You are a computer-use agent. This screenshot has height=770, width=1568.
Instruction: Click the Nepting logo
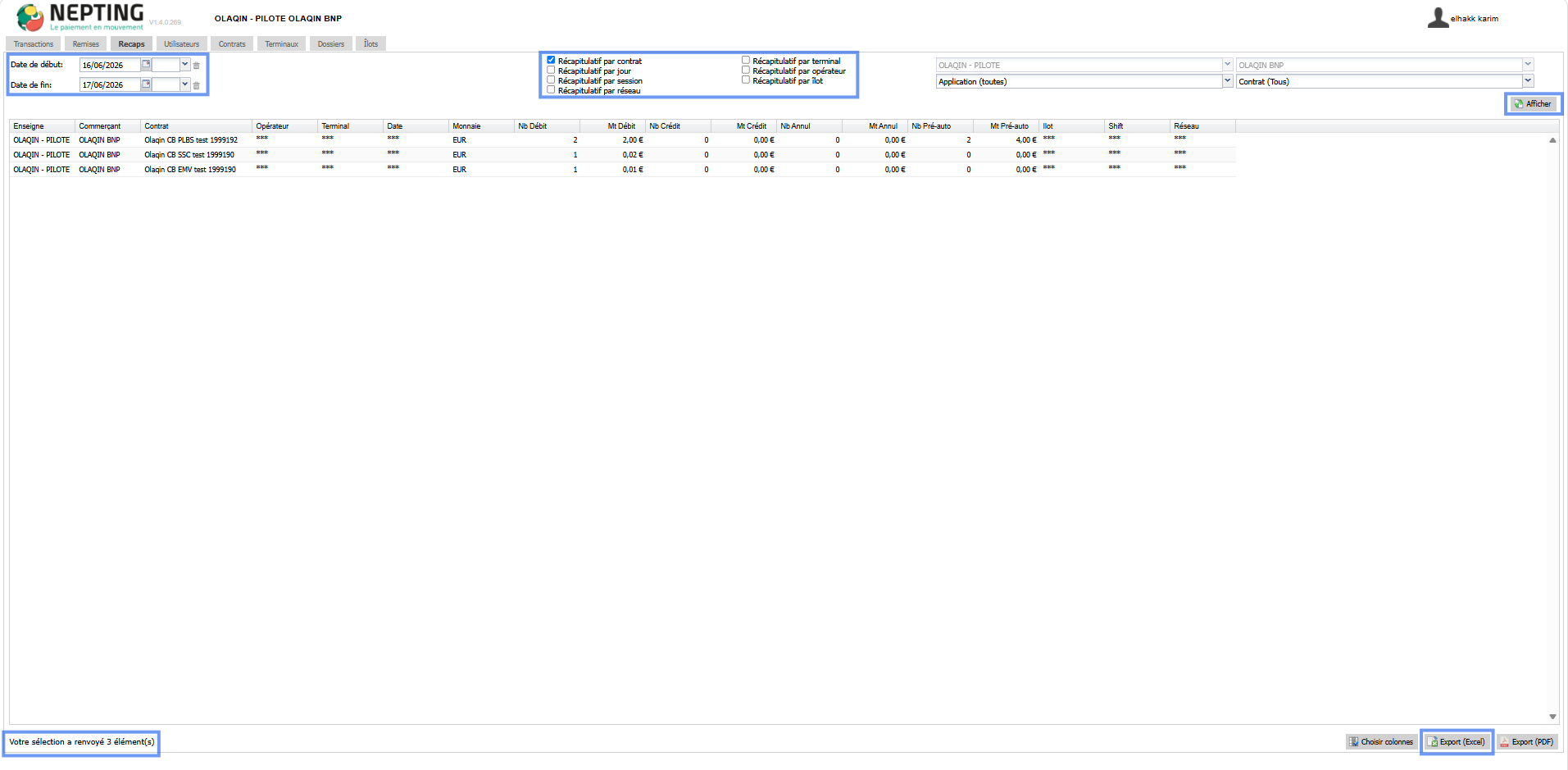click(x=80, y=17)
